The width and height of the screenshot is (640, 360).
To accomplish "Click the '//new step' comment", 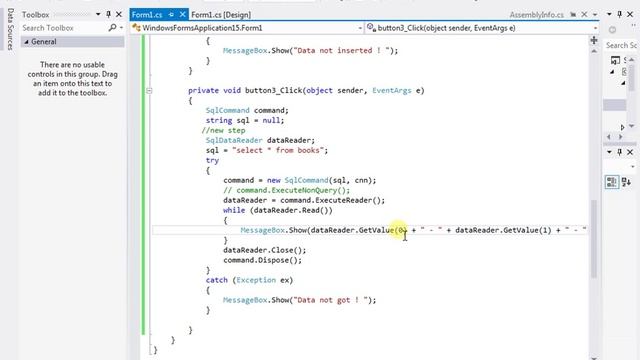I will (x=223, y=131).
